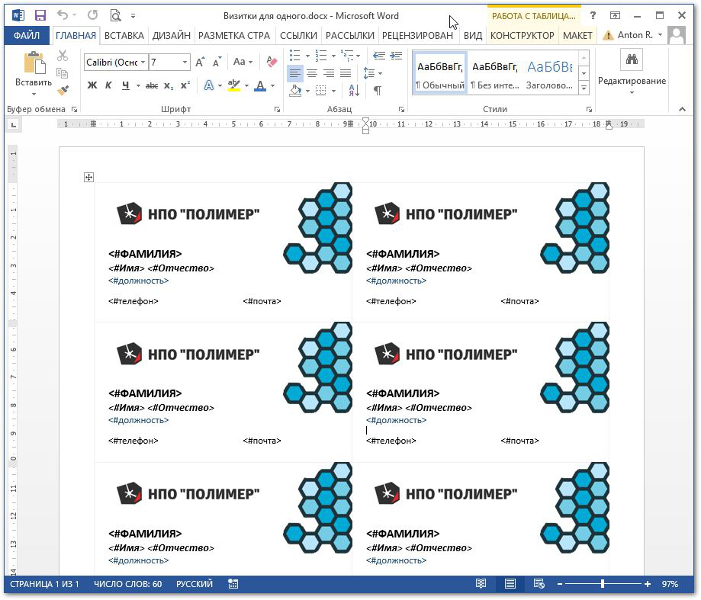Viewport: 701px width, 600px height.
Task: Open the Paragraph dialog launcher
Action: (x=401, y=109)
